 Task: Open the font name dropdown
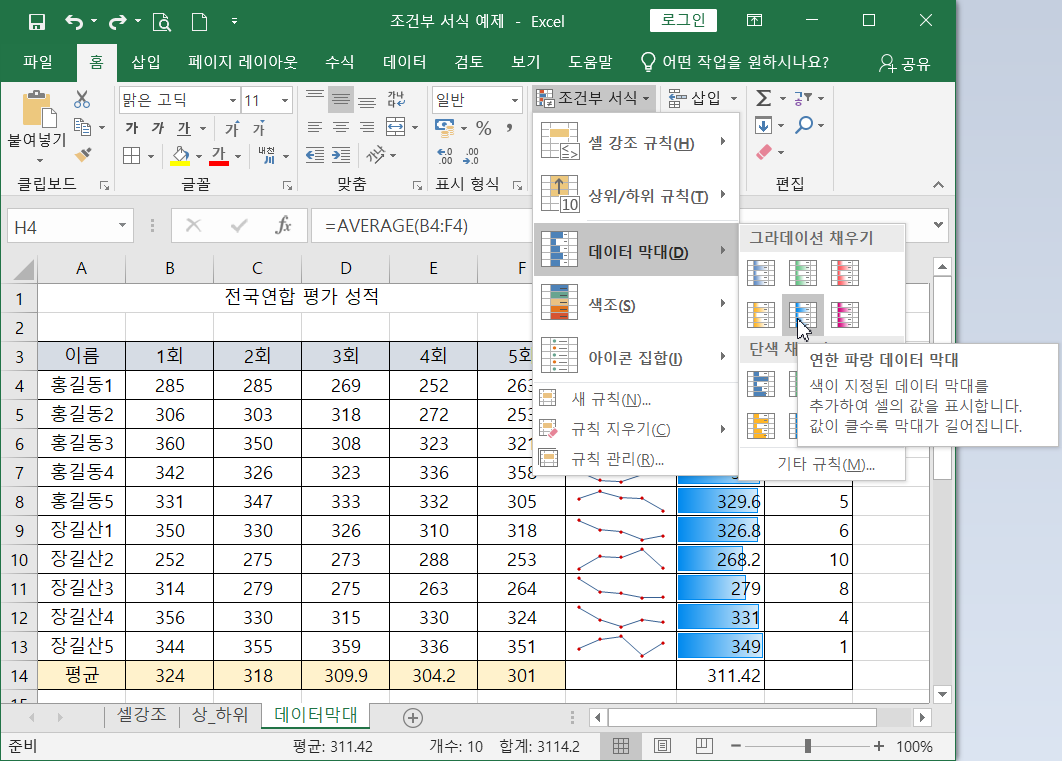click(x=232, y=100)
